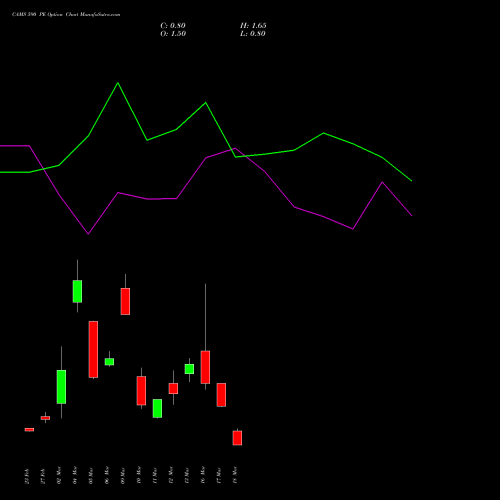Click the lowest red candlestick for 18 Mar
Screen dimensions: 500x500
tap(237, 438)
